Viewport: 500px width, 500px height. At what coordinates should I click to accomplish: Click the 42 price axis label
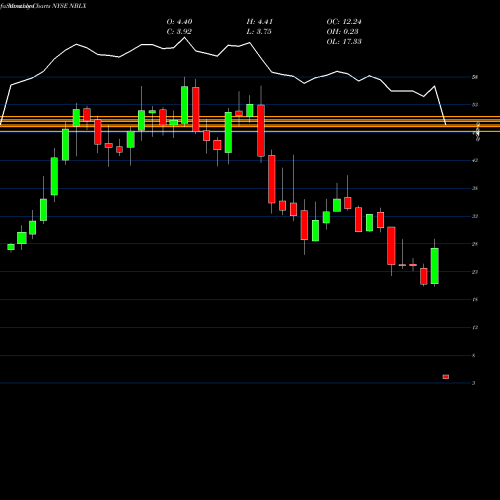pos(475,161)
